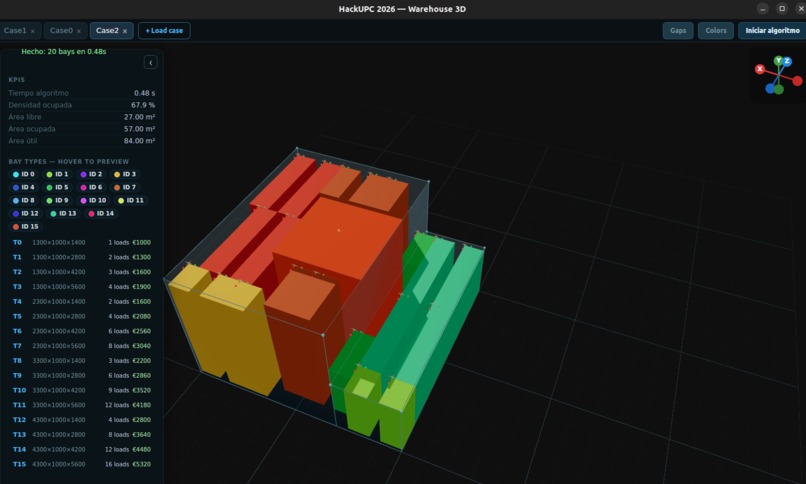This screenshot has height=484, width=806.
Task: Click the T15 row priced €5320
Action: [82, 464]
